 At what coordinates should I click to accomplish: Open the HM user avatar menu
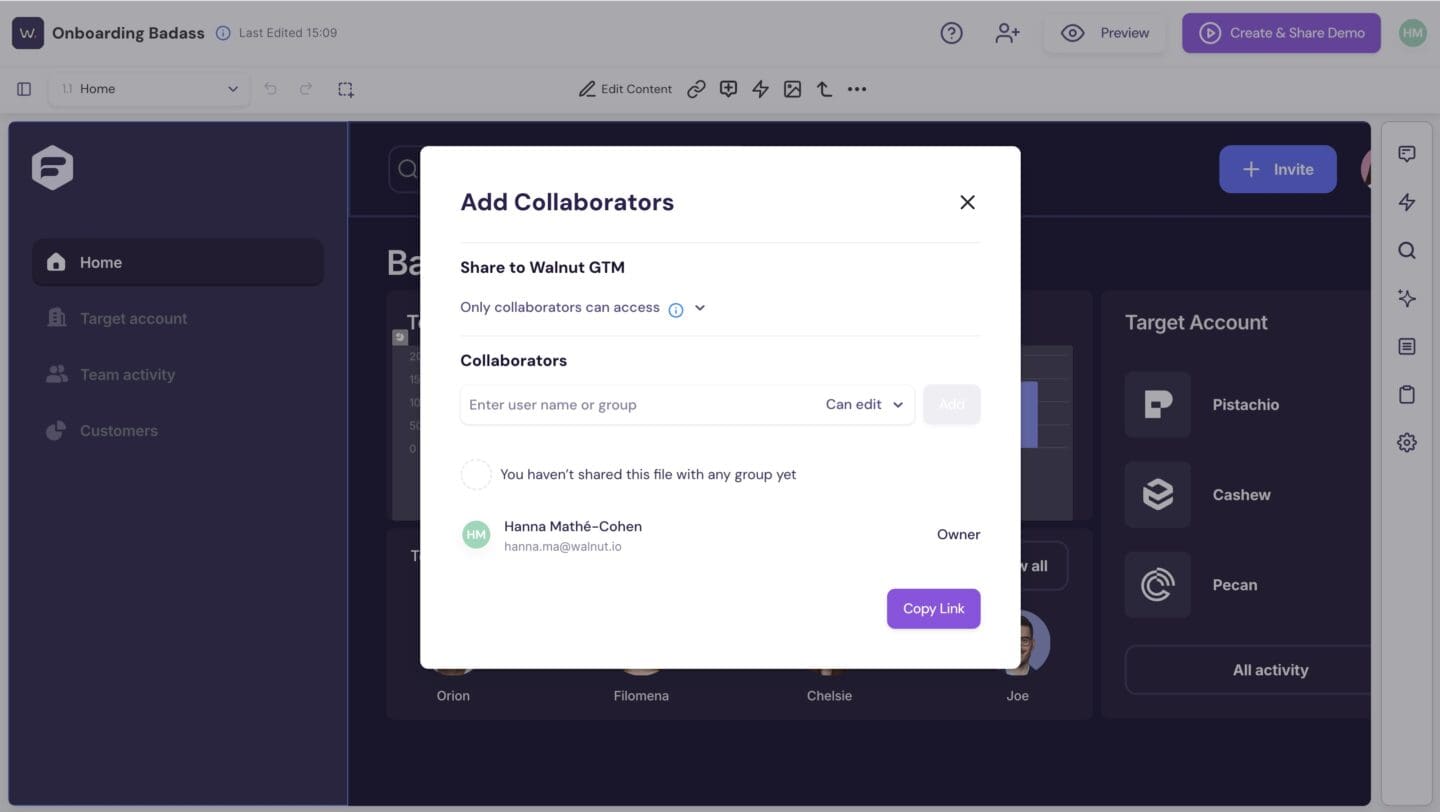pos(1412,33)
